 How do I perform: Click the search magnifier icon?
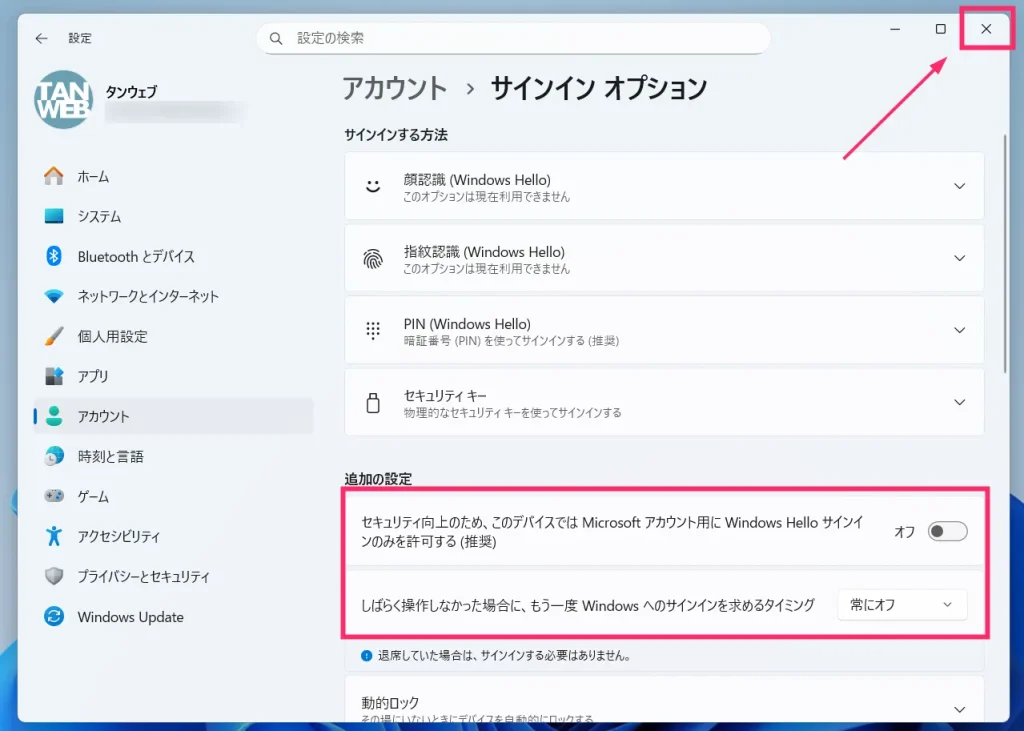tap(276, 39)
